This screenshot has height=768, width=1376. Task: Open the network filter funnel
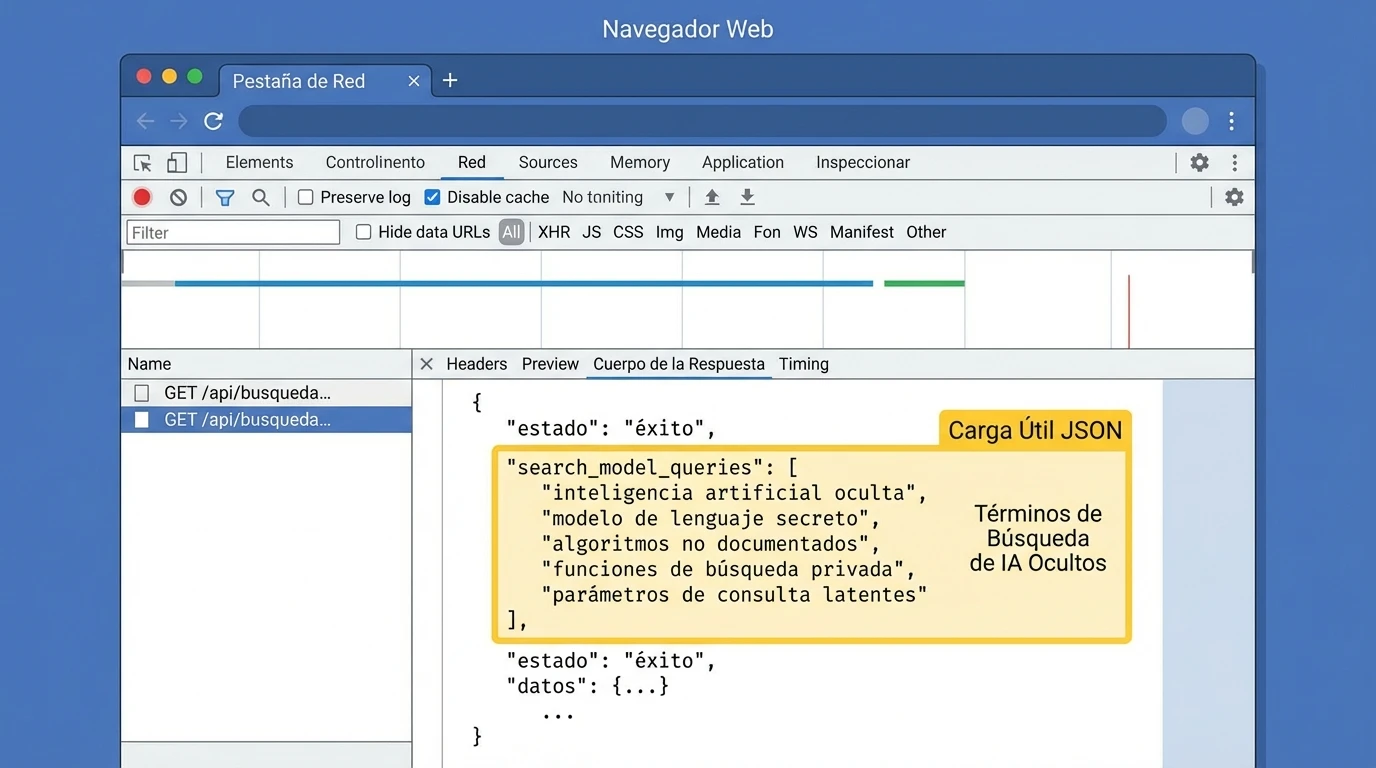tap(224, 197)
